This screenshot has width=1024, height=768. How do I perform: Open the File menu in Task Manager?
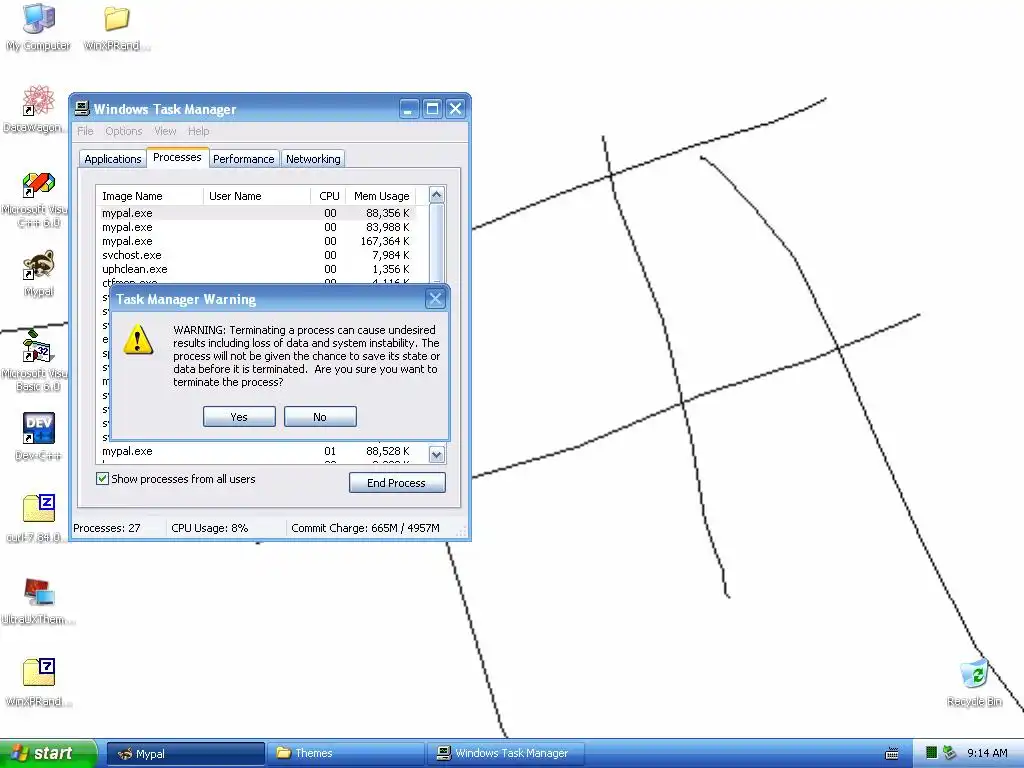coord(85,131)
